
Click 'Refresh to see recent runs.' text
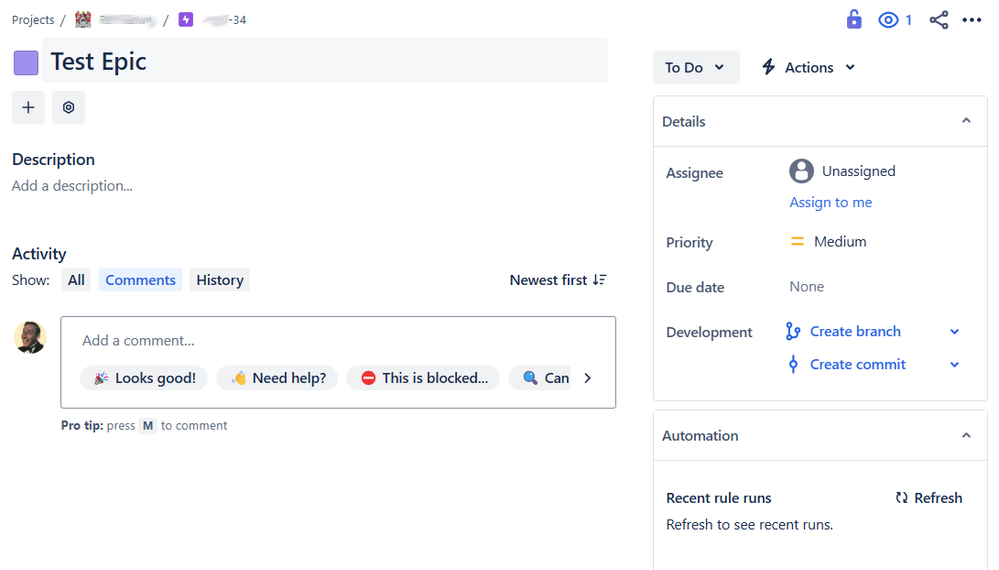point(749,525)
